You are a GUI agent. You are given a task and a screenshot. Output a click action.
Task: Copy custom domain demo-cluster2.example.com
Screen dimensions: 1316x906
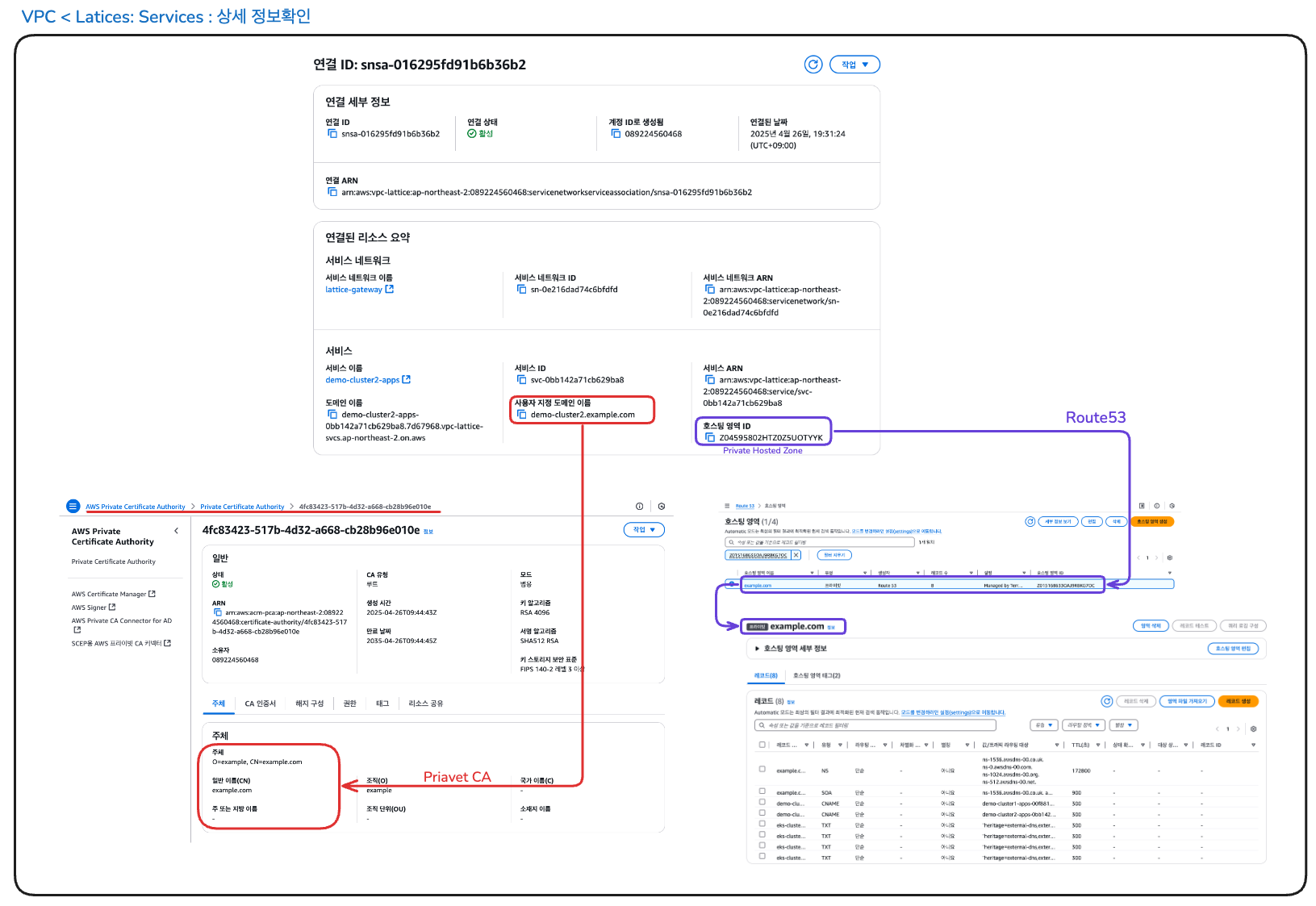pos(521,414)
